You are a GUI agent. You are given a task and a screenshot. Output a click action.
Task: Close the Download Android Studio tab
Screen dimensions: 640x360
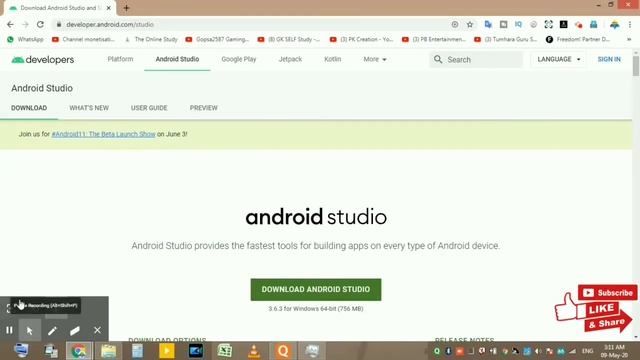click(109, 8)
